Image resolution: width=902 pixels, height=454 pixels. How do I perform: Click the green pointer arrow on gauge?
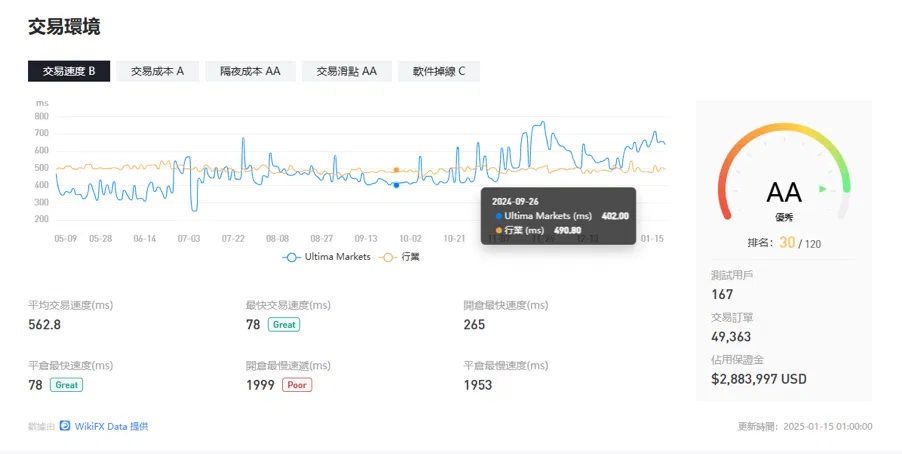[823, 189]
